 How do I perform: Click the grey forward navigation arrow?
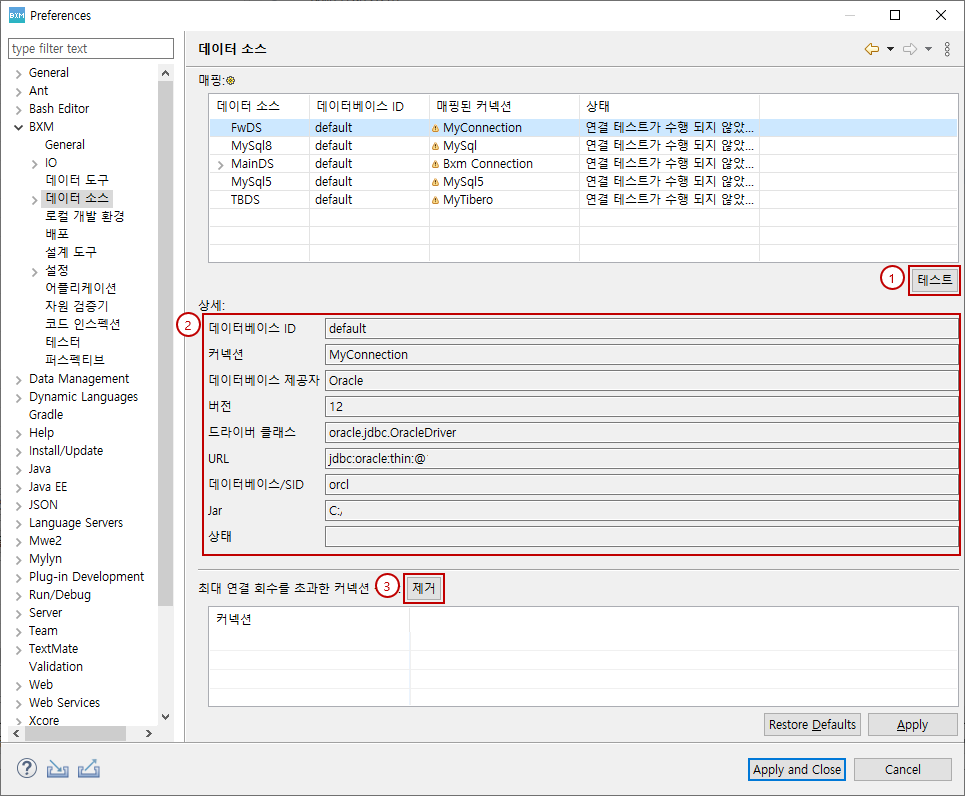point(910,49)
